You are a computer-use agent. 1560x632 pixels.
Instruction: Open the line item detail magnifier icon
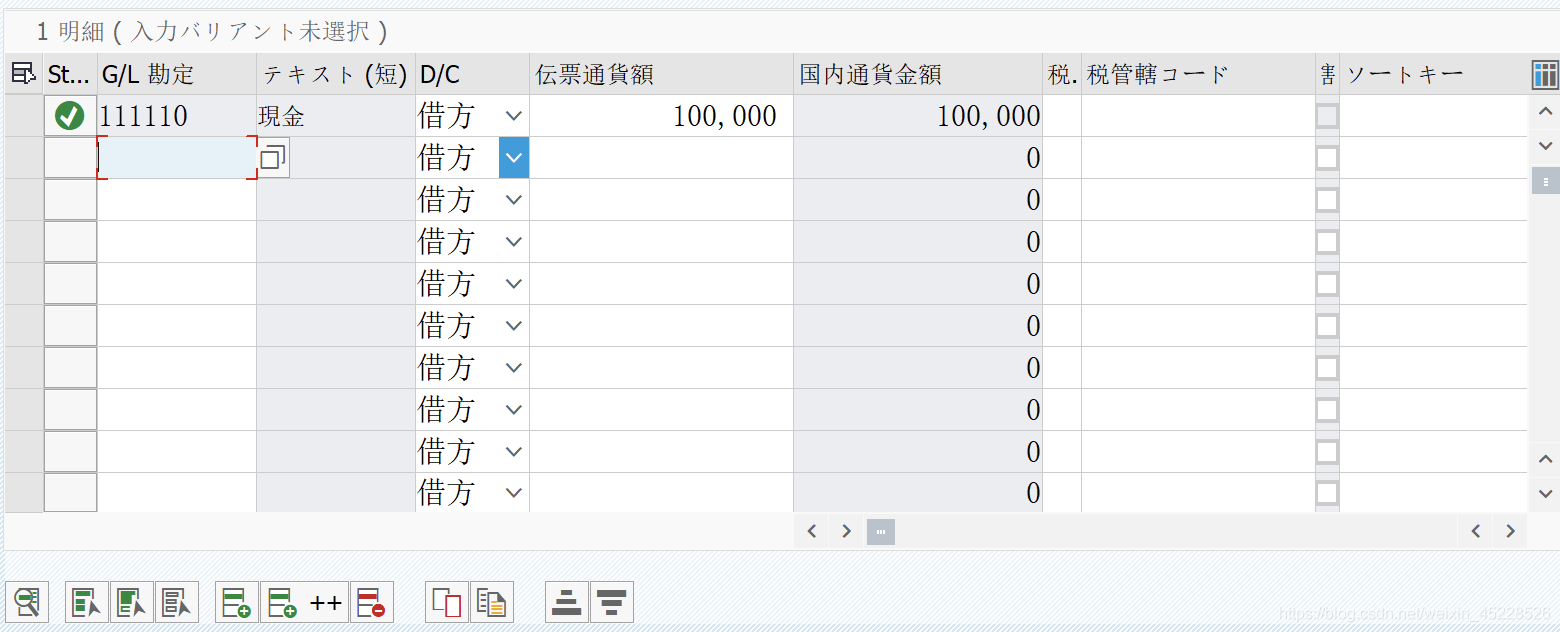26,602
